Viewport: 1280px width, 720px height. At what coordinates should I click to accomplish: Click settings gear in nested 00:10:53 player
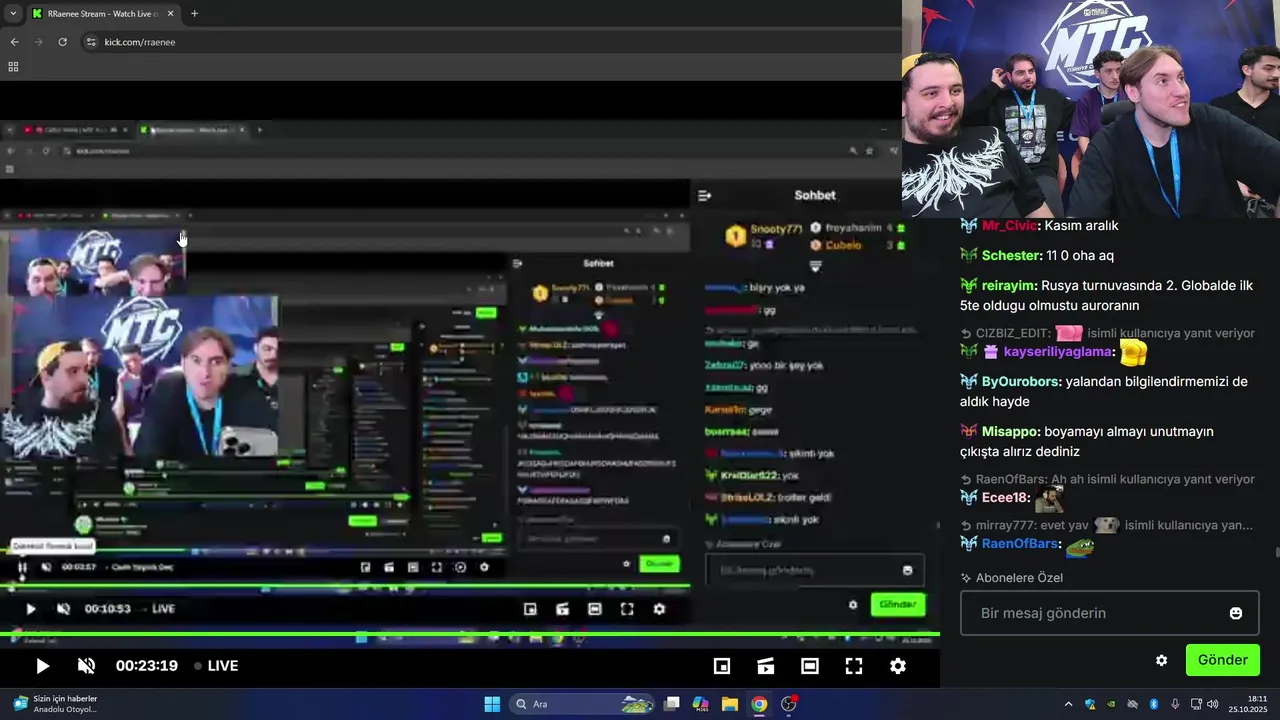(x=659, y=609)
